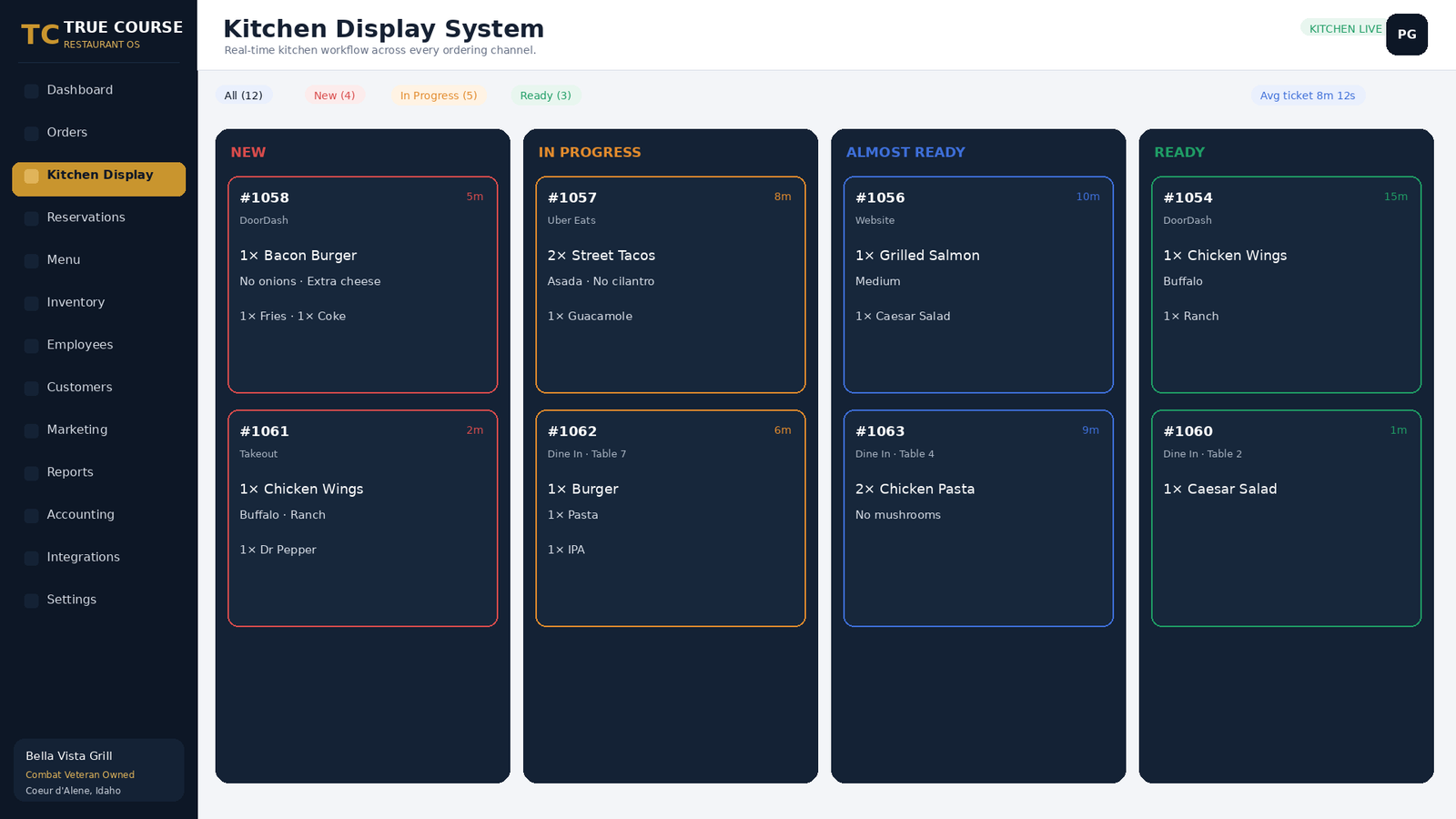Open the PG user avatar
This screenshot has height=819, width=1456.
(1407, 35)
